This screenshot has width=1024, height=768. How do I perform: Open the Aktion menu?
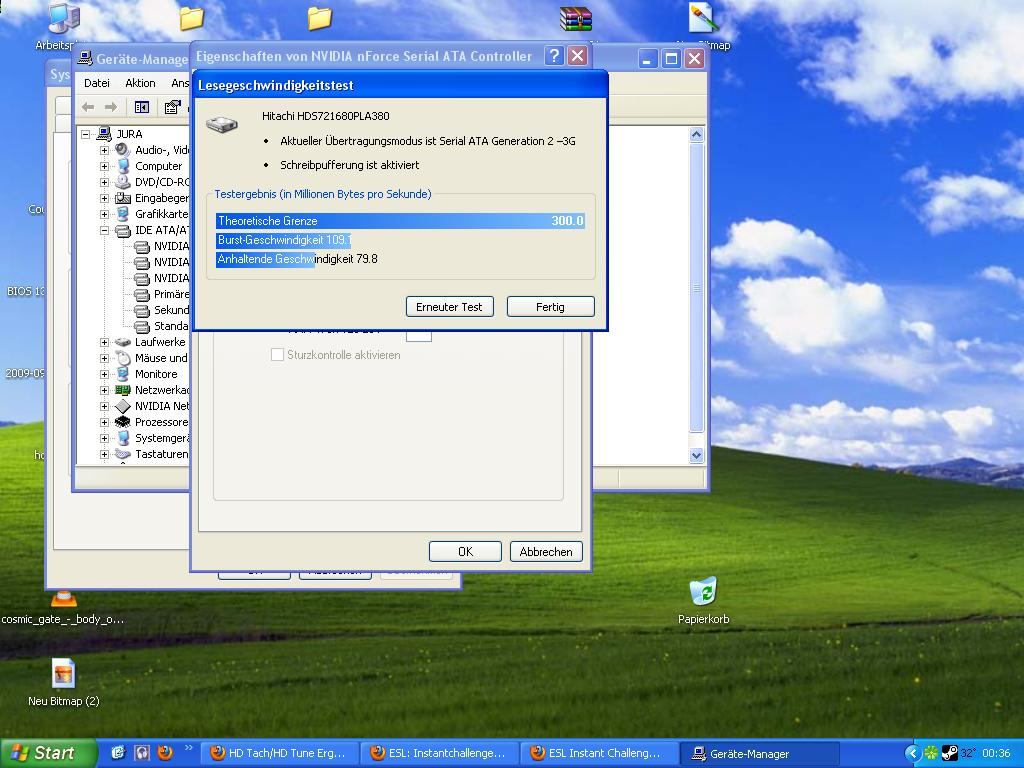140,83
